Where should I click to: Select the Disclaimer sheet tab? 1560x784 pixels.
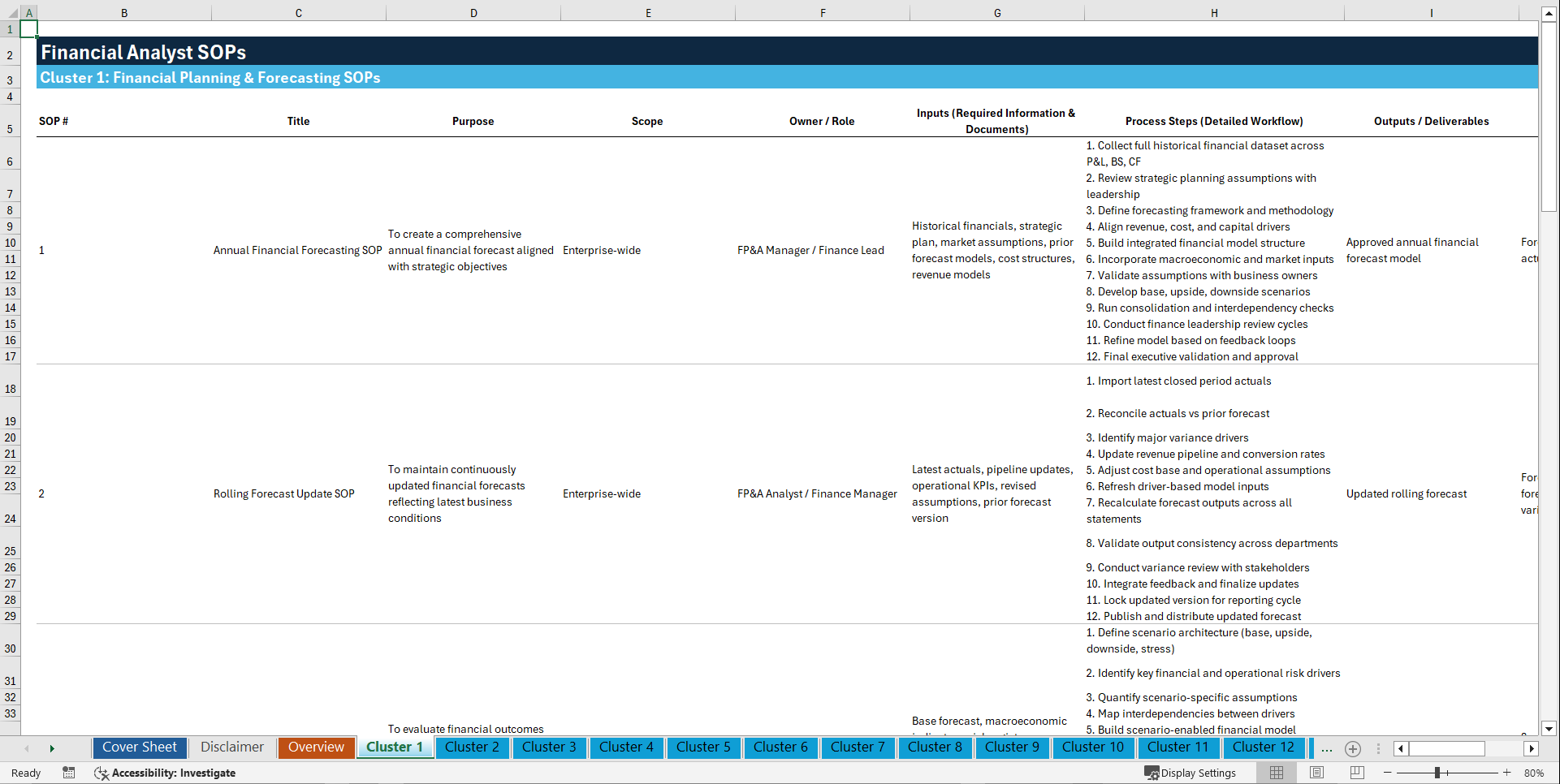(x=231, y=747)
